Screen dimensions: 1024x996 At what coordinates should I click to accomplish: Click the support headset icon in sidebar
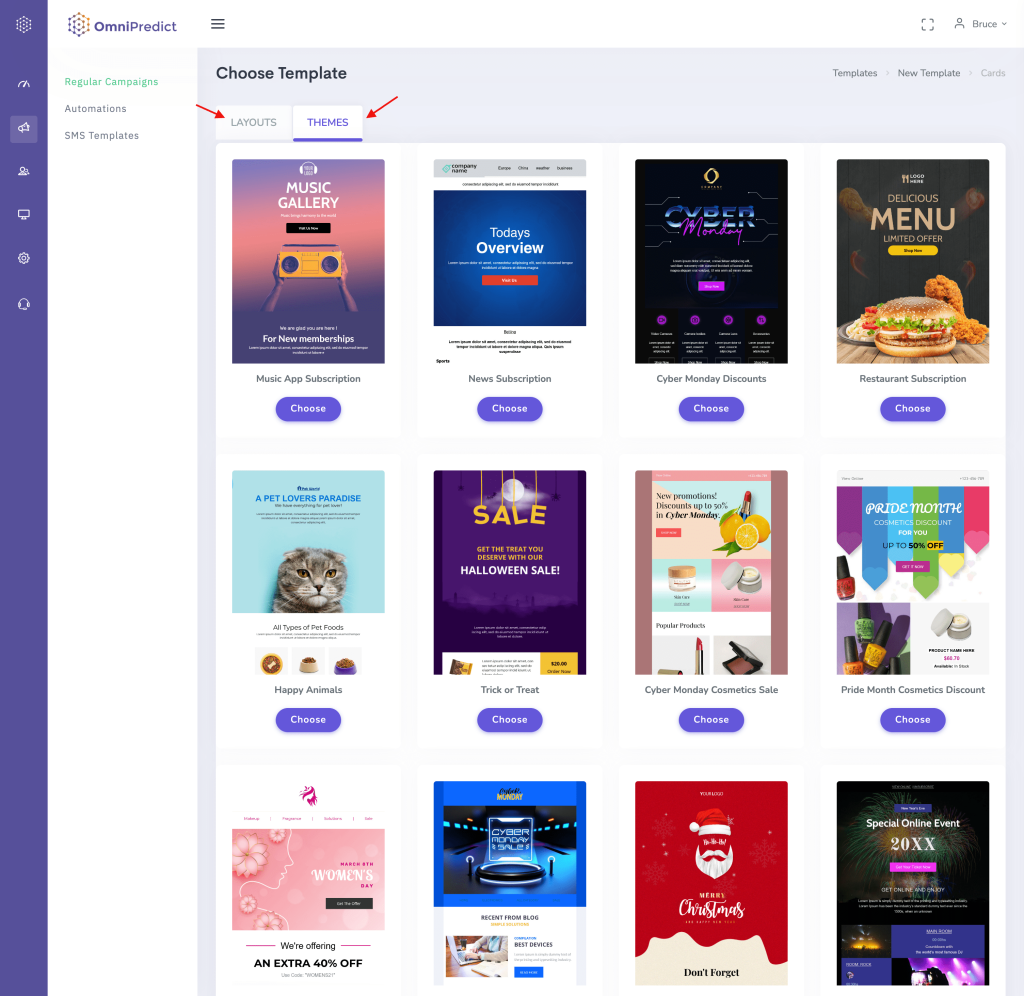24,304
